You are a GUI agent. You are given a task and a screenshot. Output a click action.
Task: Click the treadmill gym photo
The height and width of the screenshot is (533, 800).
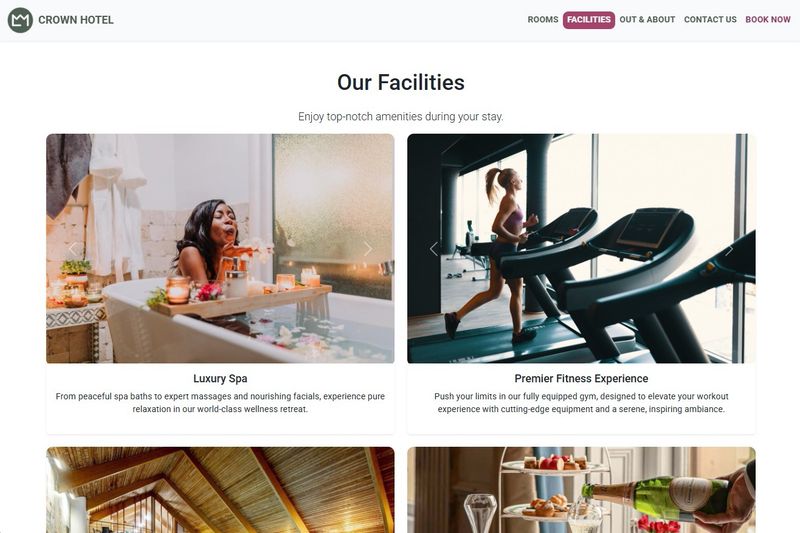(581, 248)
